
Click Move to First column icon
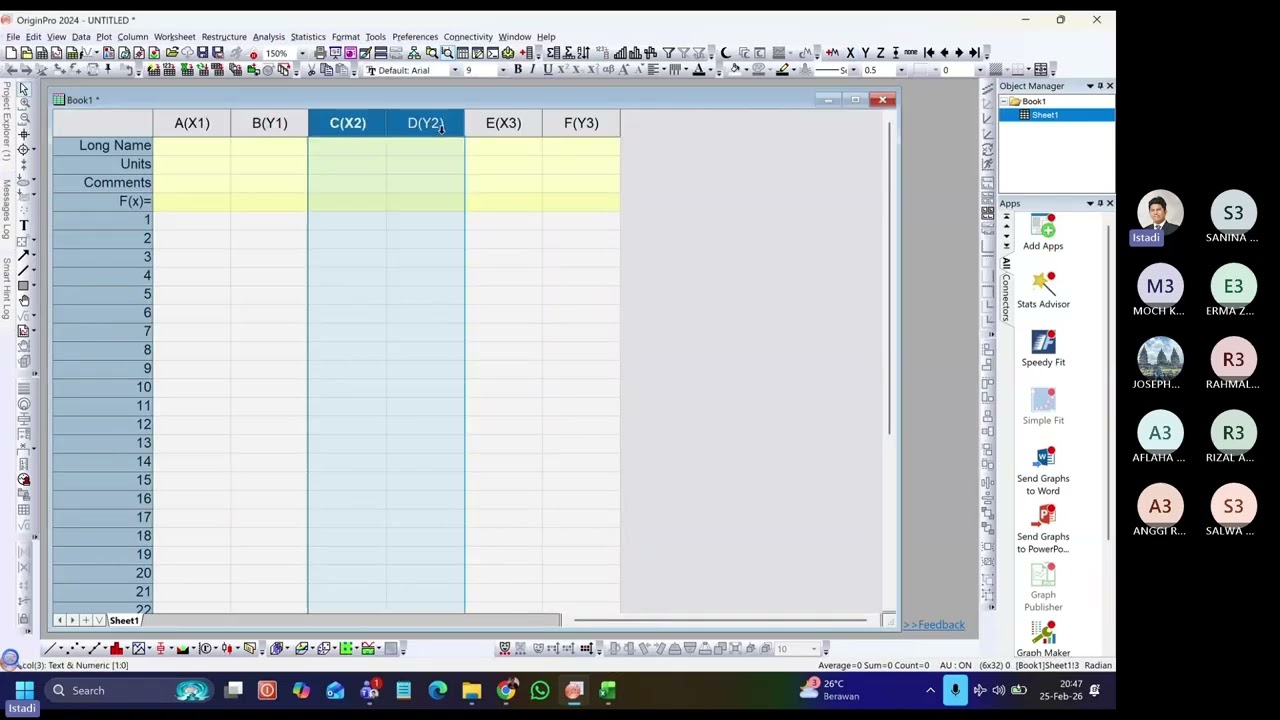[x=929, y=52]
